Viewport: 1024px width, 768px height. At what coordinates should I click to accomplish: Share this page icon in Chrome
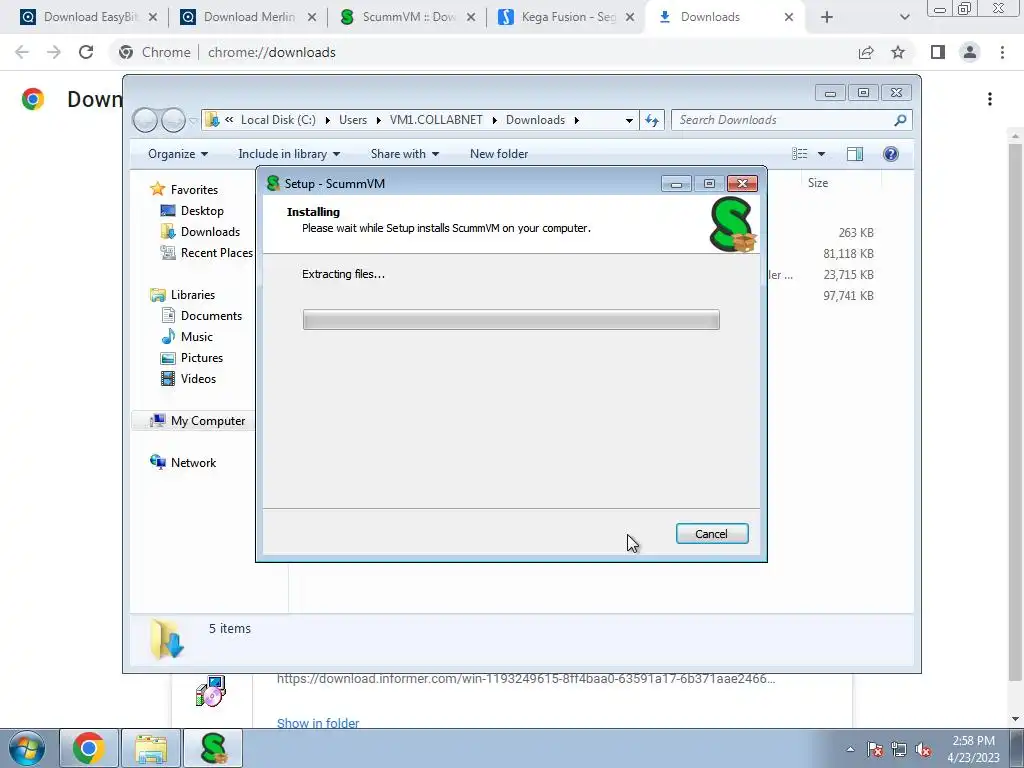[x=866, y=52]
